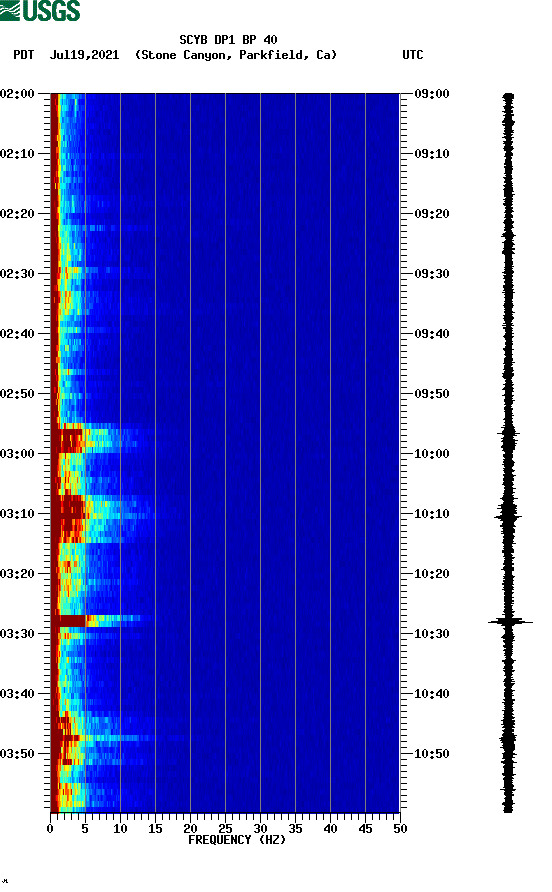Screen dimensions: 552x892
Task: Select the title text 'SCYB DP1 BP 40'
Action: point(228,40)
